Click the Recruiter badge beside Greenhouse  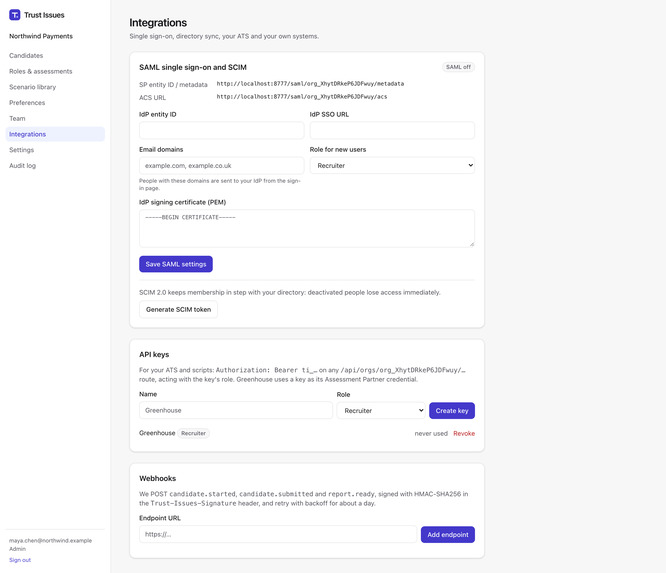(x=193, y=434)
